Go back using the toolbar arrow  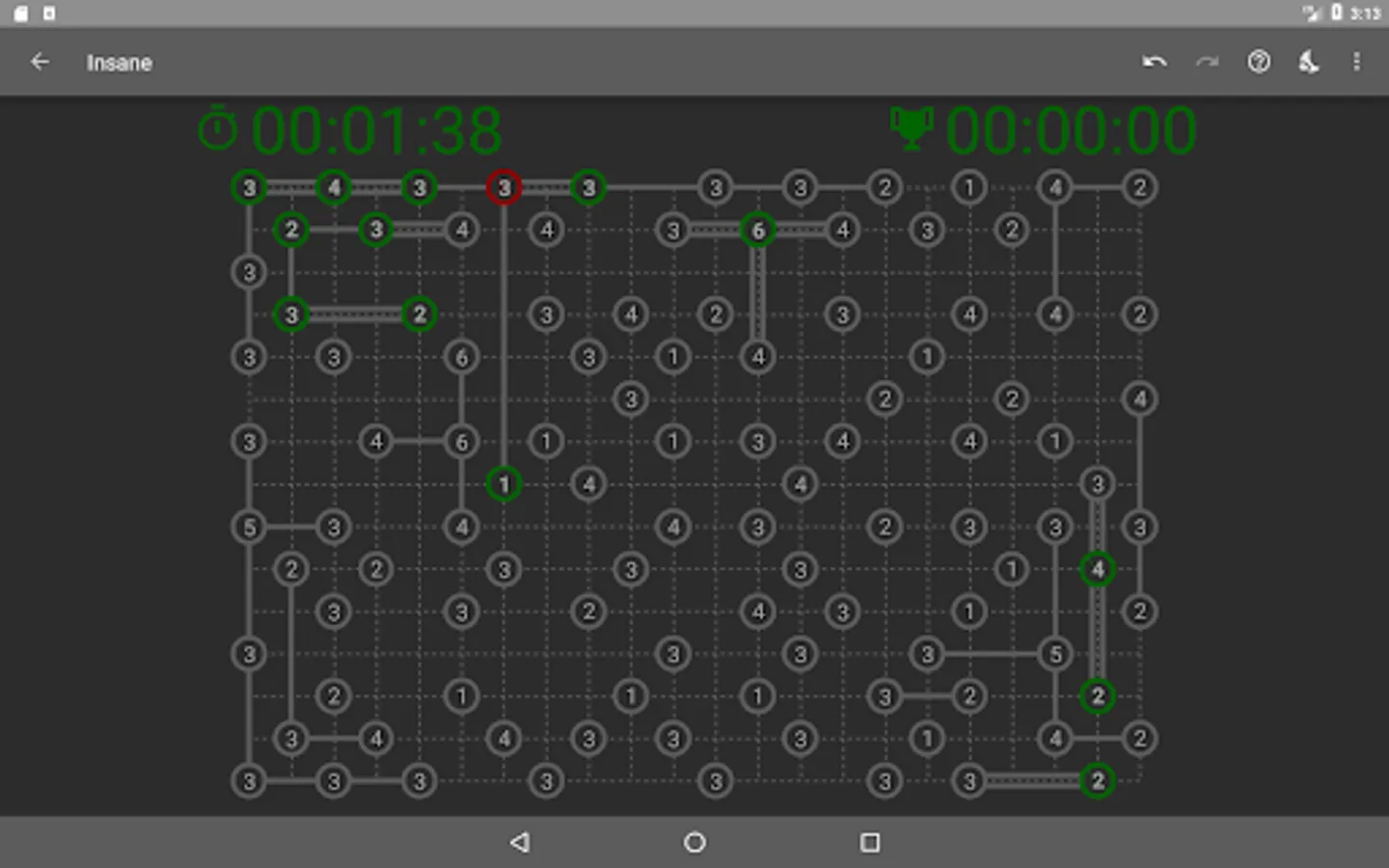pyautogui.click(x=40, y=62)
